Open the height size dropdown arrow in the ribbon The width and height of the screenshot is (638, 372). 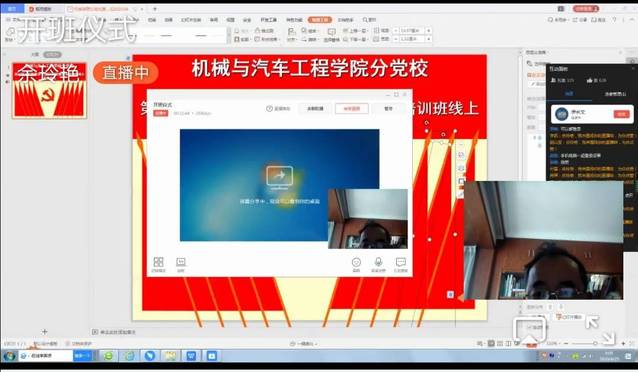click(x=428, y=31)
